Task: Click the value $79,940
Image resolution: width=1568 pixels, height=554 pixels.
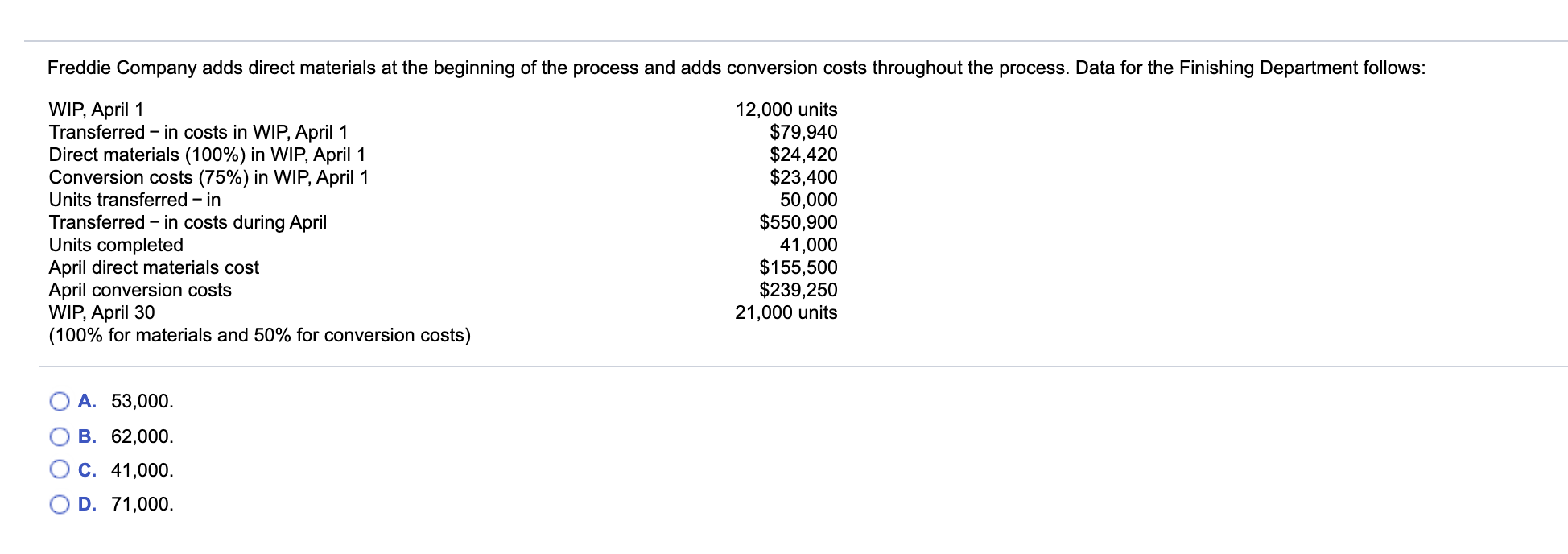Action: [x=803, y=132]
